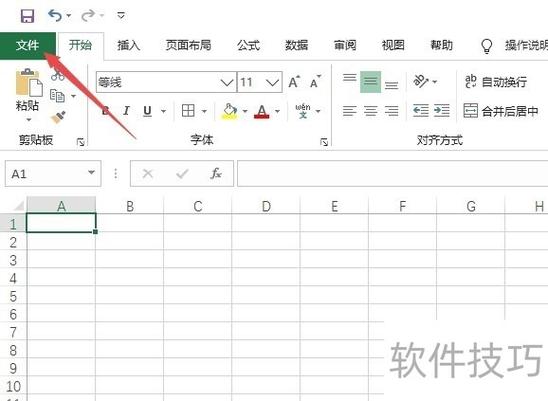This screenshot has width=548, height=401.
Task: Toggle italic formatting
Action: coord(126,111)
